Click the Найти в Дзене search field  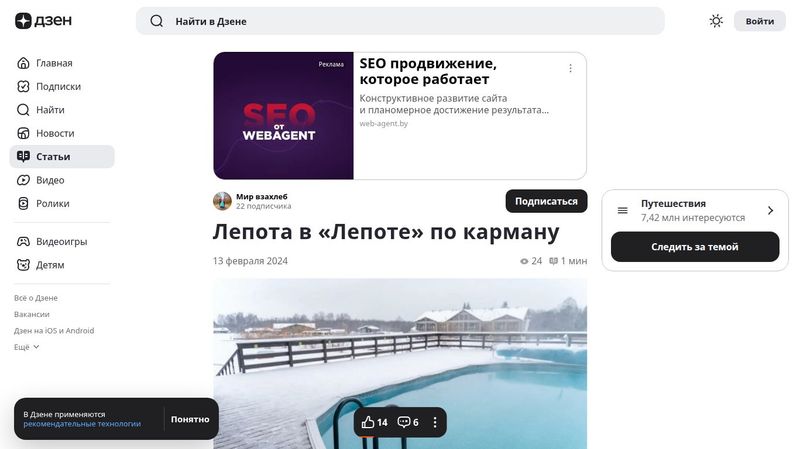click(400, 21)
